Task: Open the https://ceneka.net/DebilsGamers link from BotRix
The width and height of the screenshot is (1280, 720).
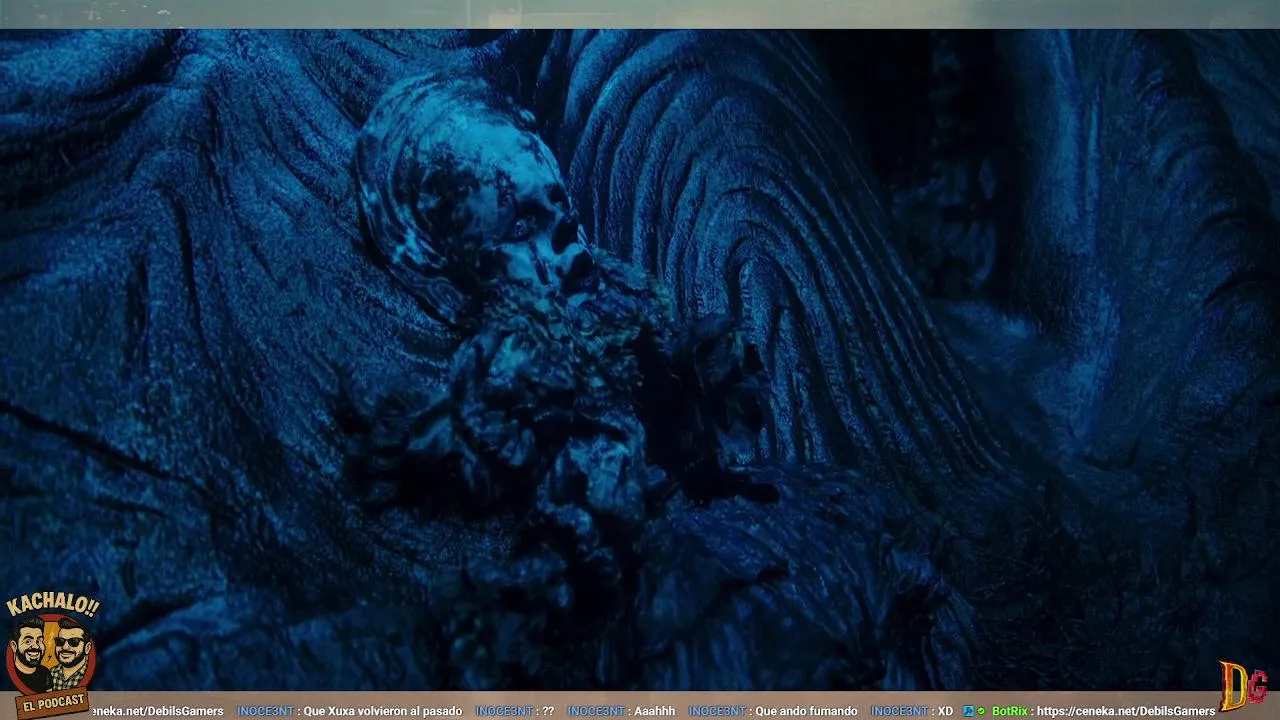Action: pyautogui.click(x=1126, y=711)
